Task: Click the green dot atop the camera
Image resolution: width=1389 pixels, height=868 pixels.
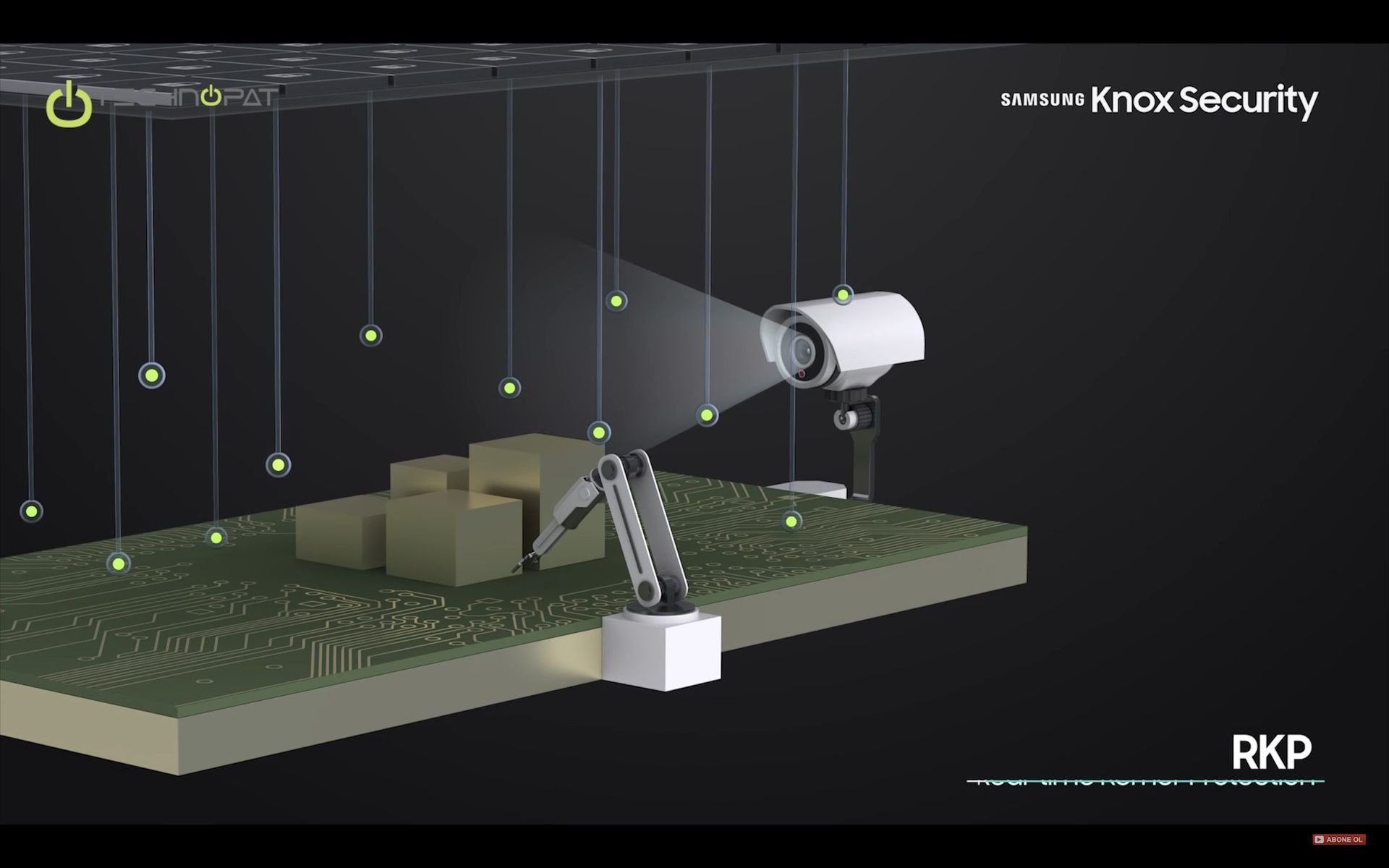Action: pos(843,294)
